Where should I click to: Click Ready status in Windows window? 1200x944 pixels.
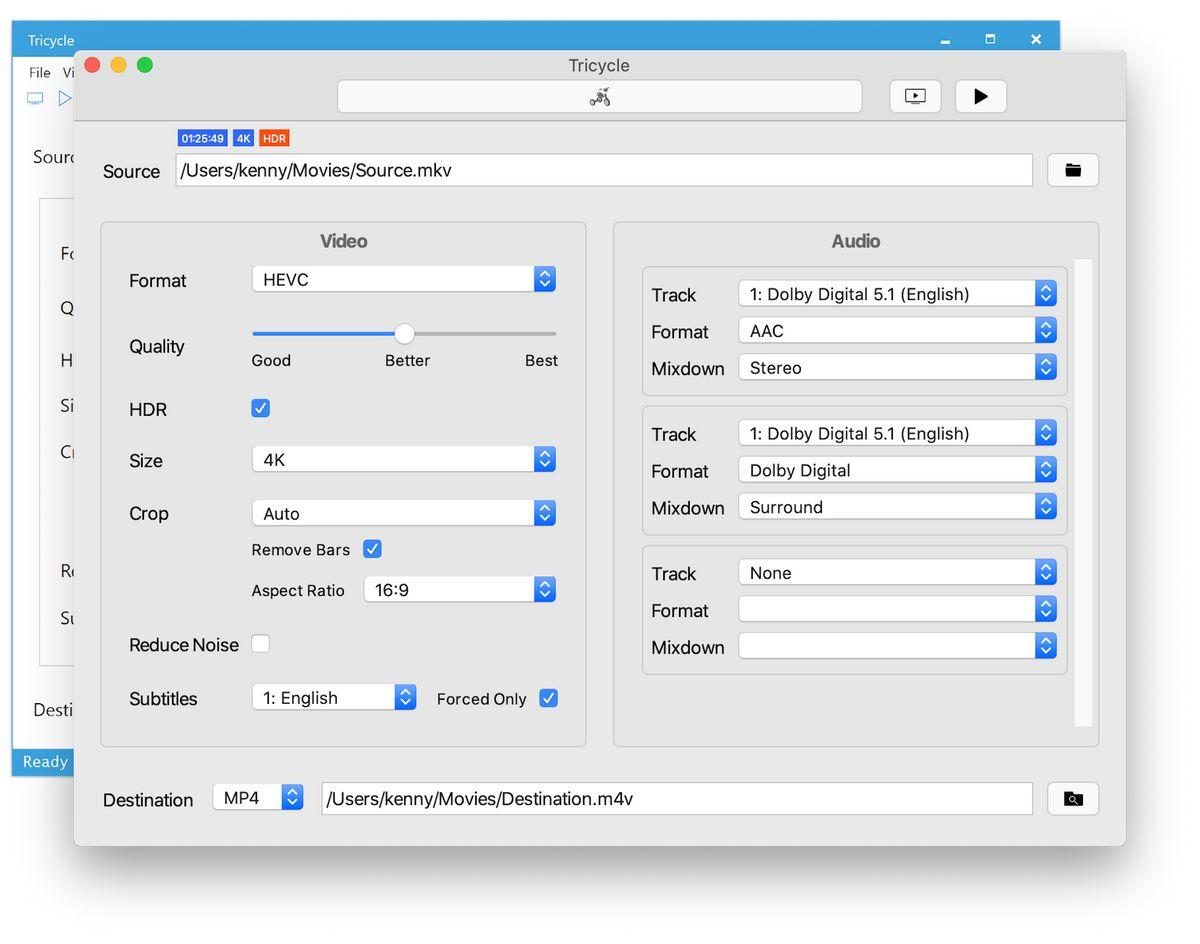(x=45, y=762)
